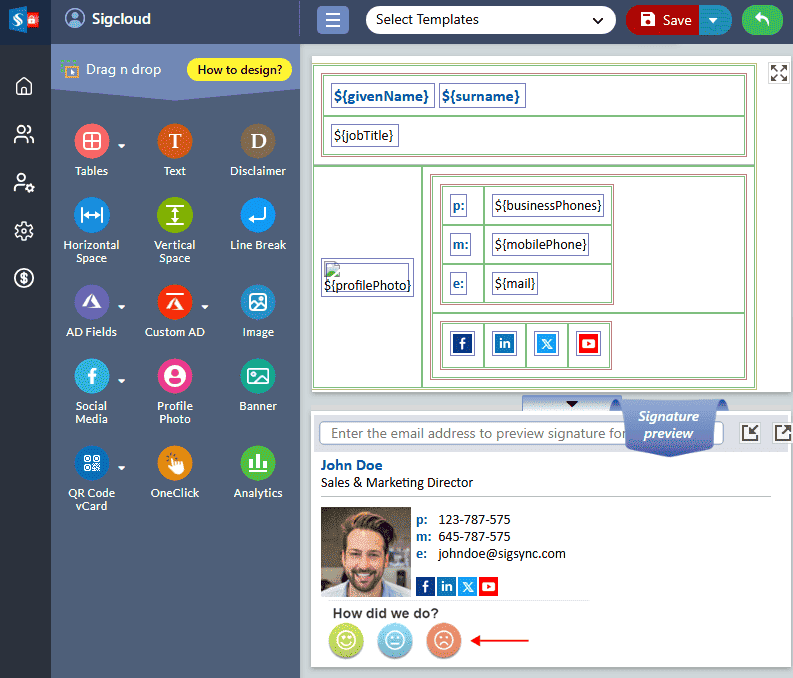This screenshot has height=678, width=793.
Task: Click the green undo back button
Action: point(762,20)
